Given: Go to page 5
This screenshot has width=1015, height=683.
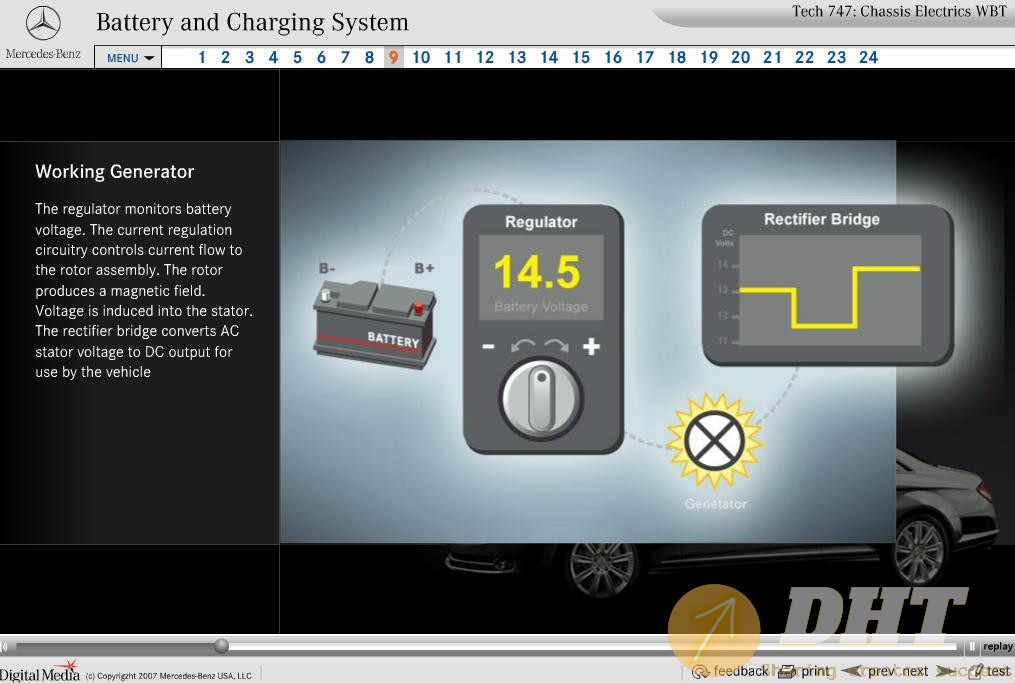Looking at the screenshot, I should (297, 58).
